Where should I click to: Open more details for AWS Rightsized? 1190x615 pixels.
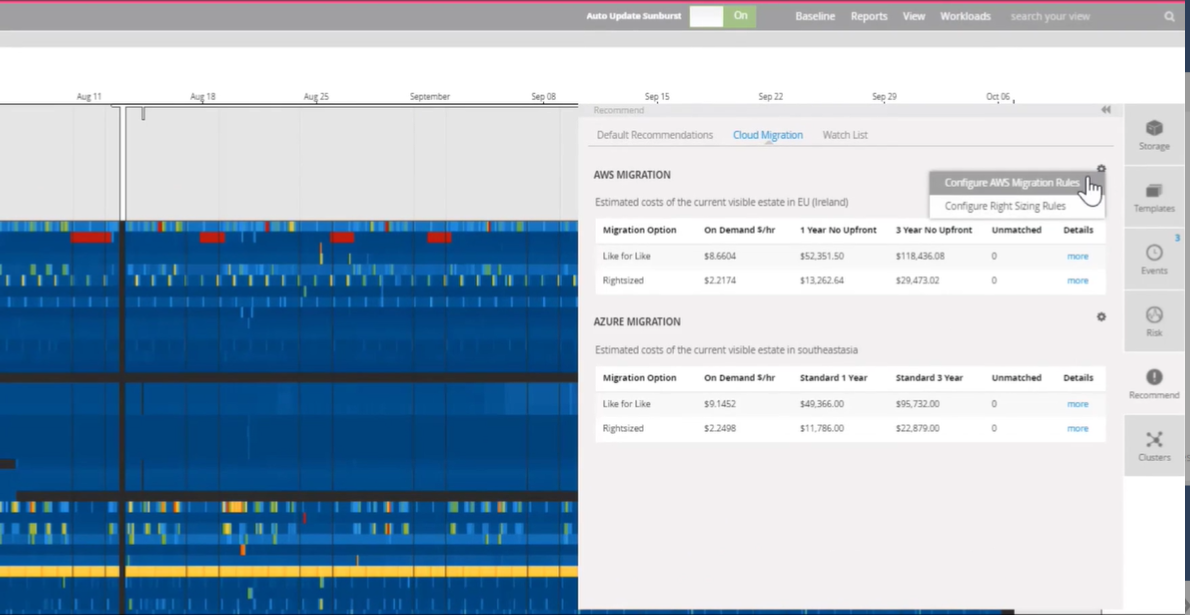pos(1078,281)
